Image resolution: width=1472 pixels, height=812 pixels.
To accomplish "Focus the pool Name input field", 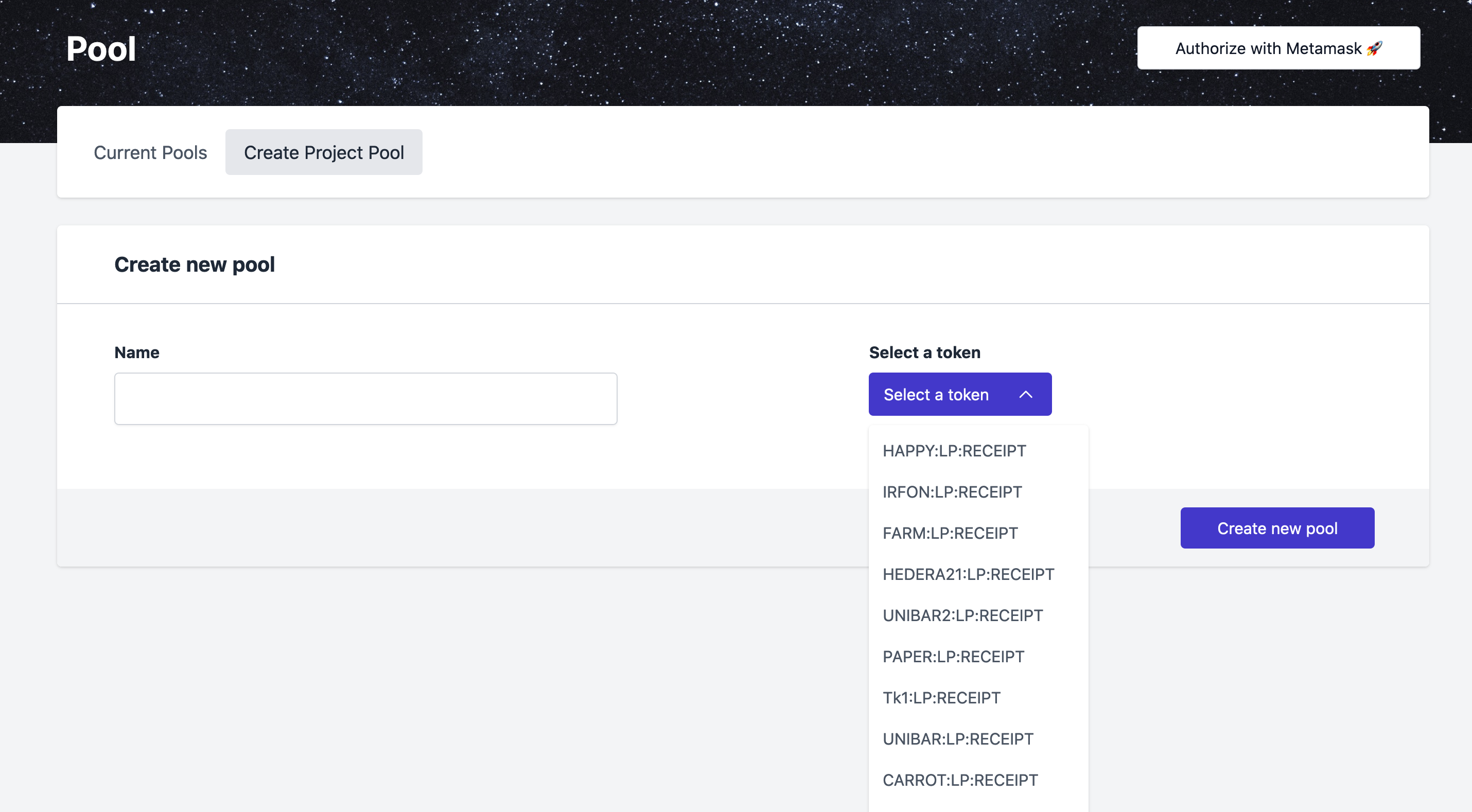I will click(366, 399).
